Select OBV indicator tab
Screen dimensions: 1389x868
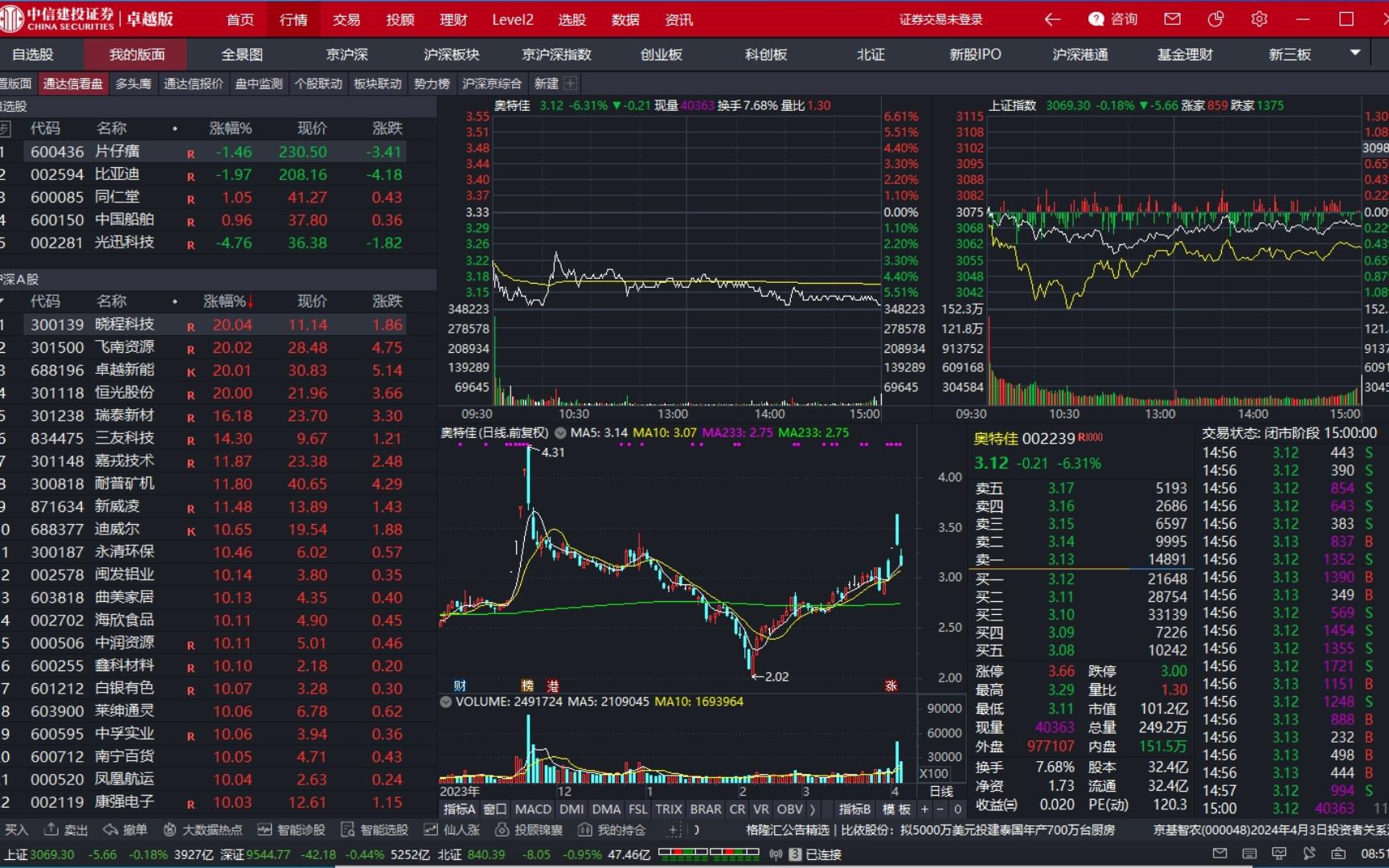[789, 809]
